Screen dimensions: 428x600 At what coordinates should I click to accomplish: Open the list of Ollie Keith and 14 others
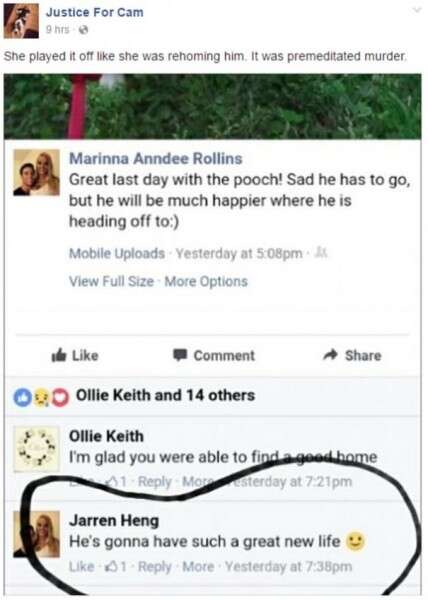coord(165,395)
